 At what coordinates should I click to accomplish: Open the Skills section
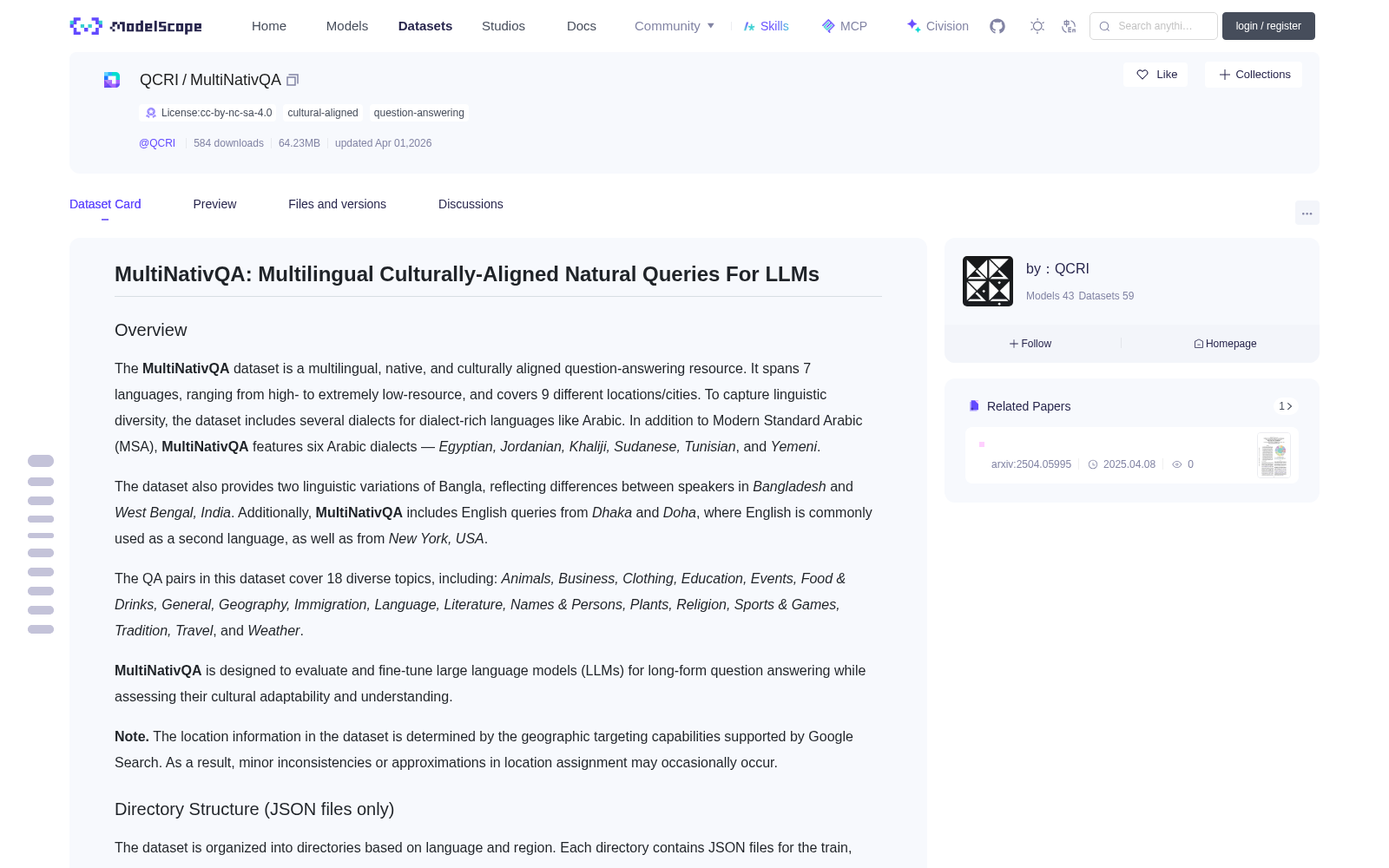pos(767,26)
